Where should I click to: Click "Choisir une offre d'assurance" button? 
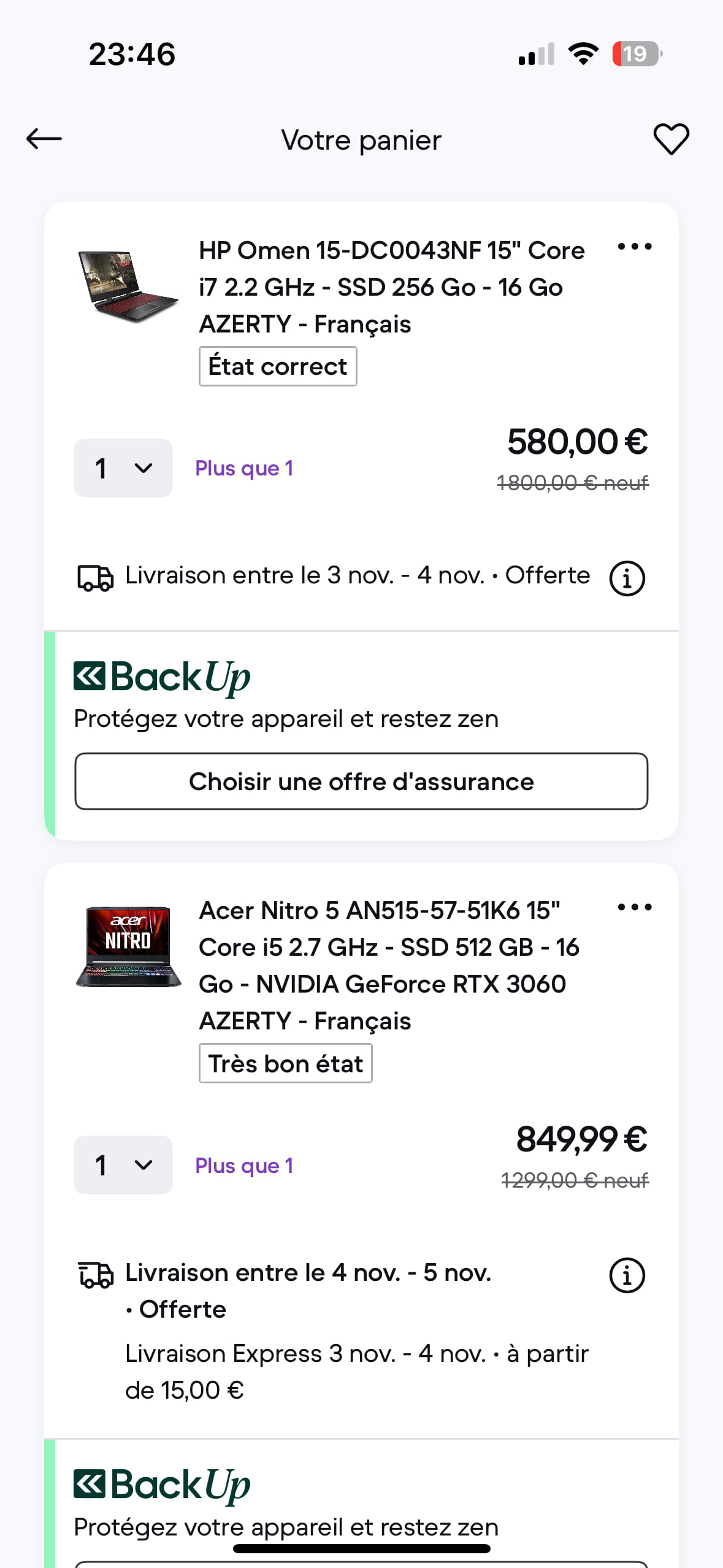(361, 782)
